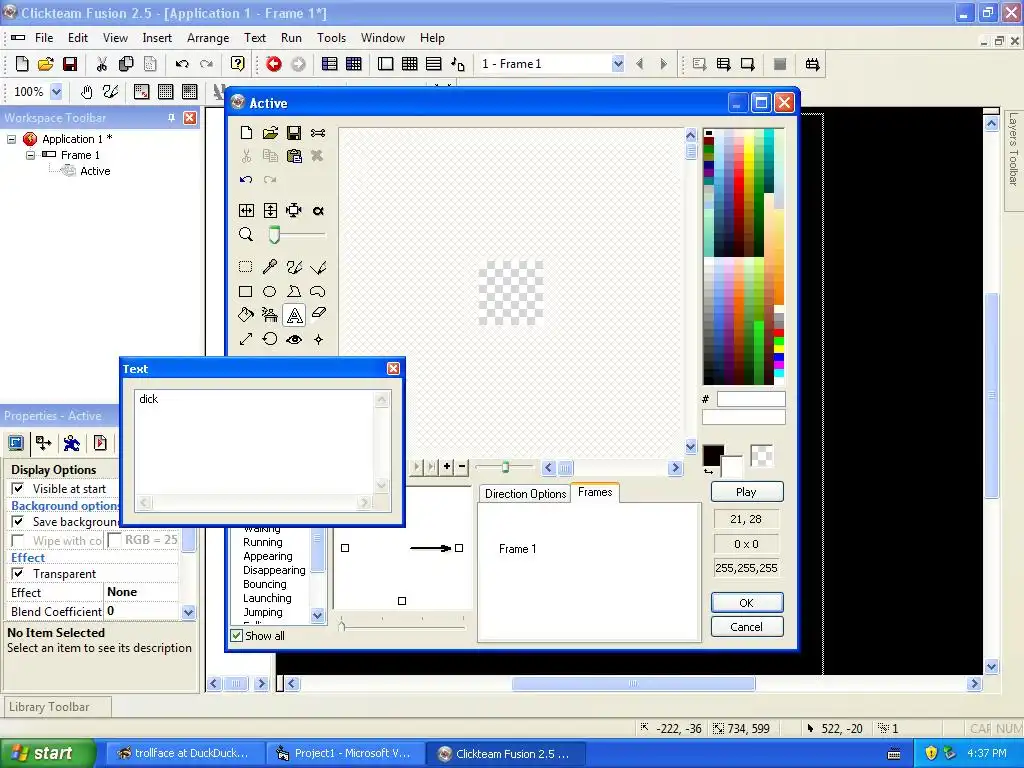Collapse the Frame 1 tree node
1024x768 pixels.
coord(30,155)
